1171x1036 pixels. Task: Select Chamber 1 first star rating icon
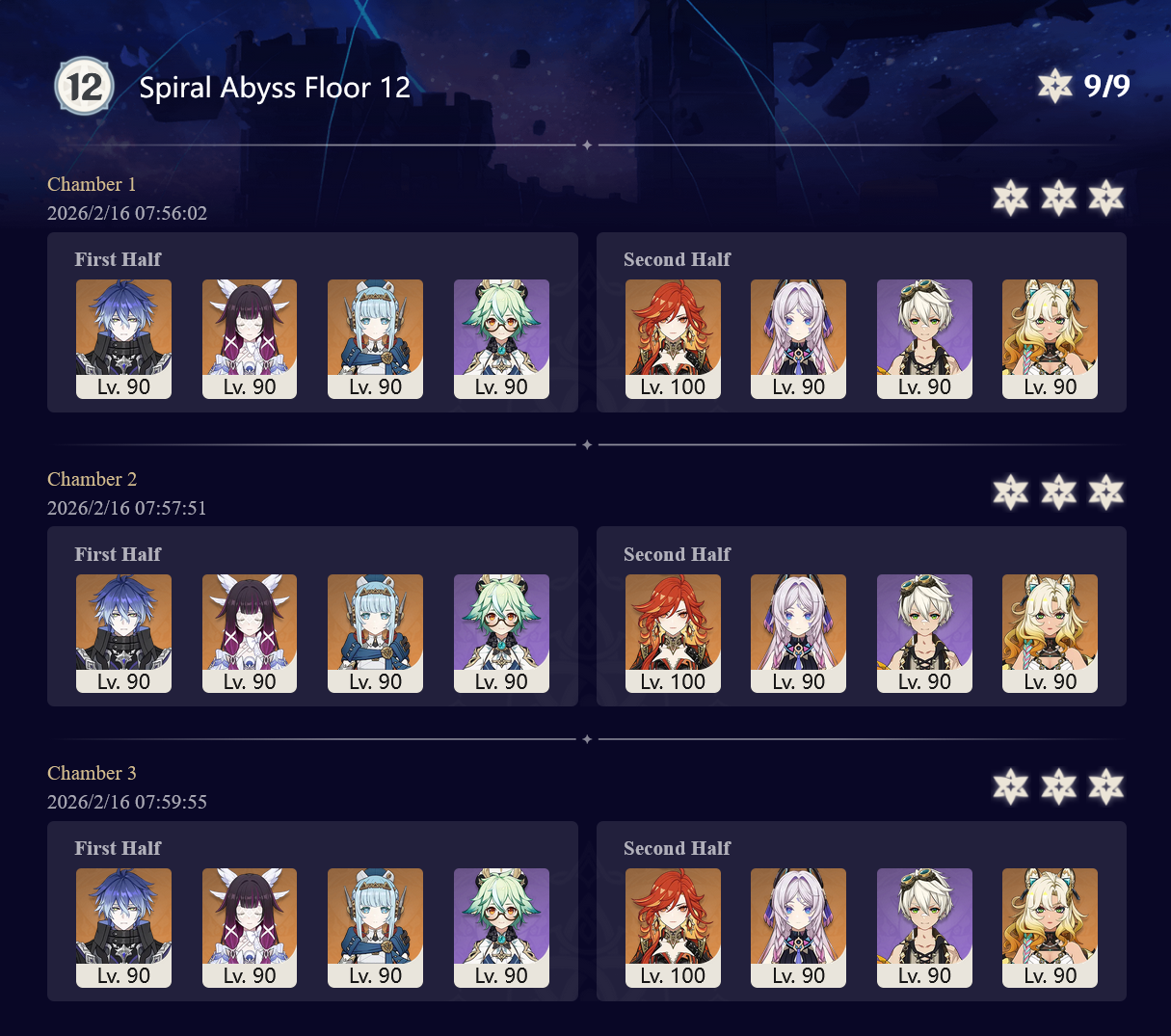(x=1010, y=198)
